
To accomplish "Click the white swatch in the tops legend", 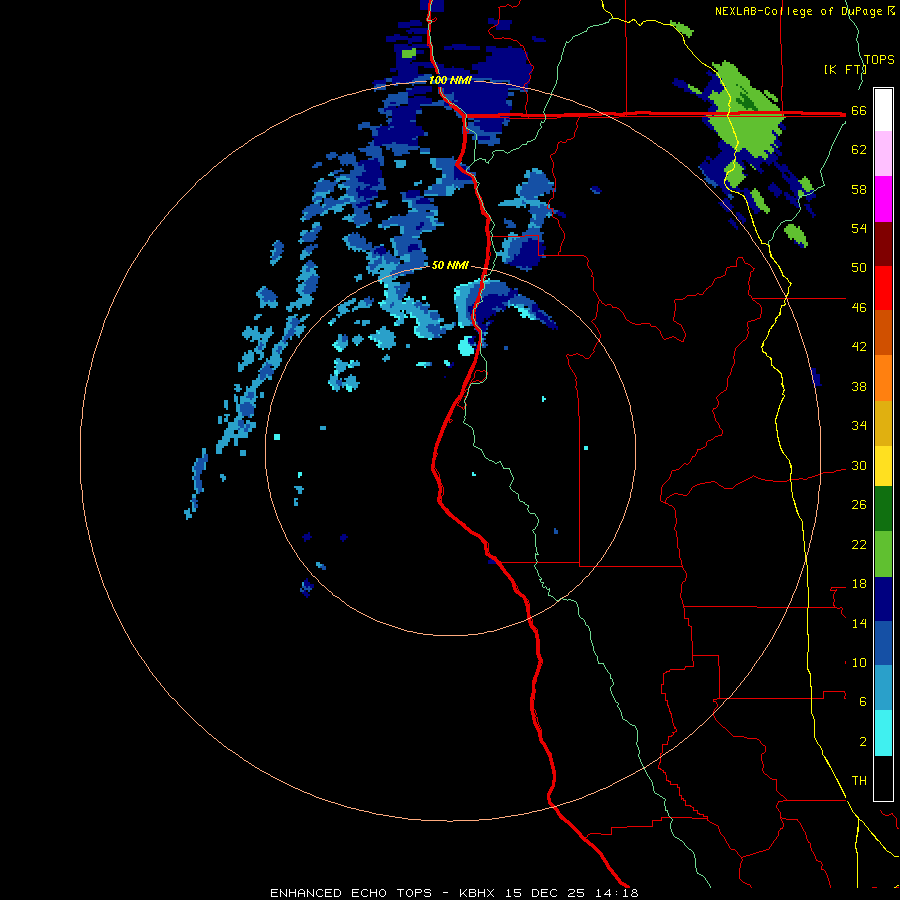I will click(x=883, y=110).
